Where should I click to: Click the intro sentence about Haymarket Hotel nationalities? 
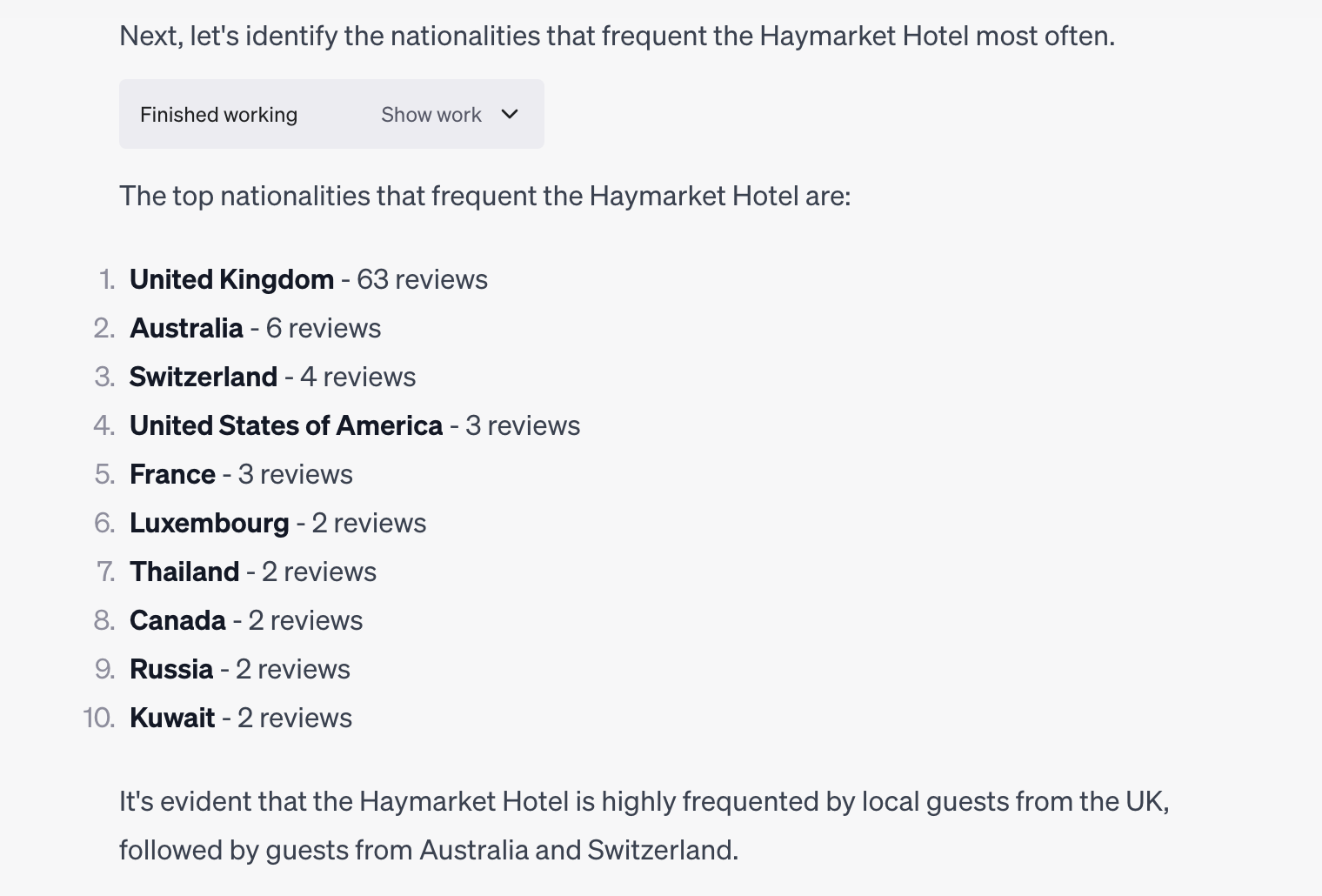(617, 36)
